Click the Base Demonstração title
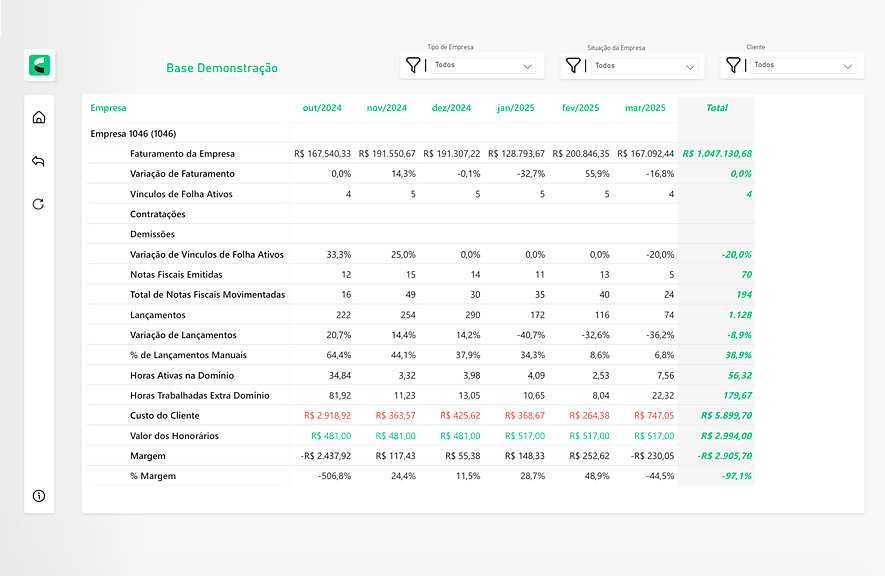 click(222, 68)
